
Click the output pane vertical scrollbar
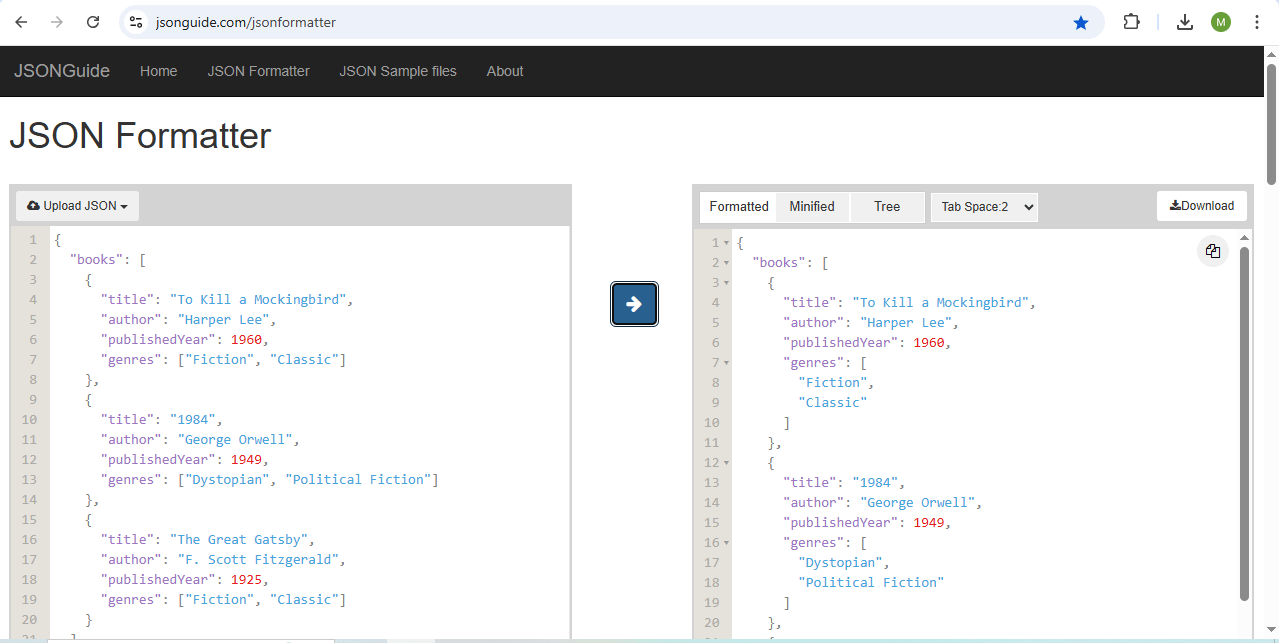point(1244,423)
